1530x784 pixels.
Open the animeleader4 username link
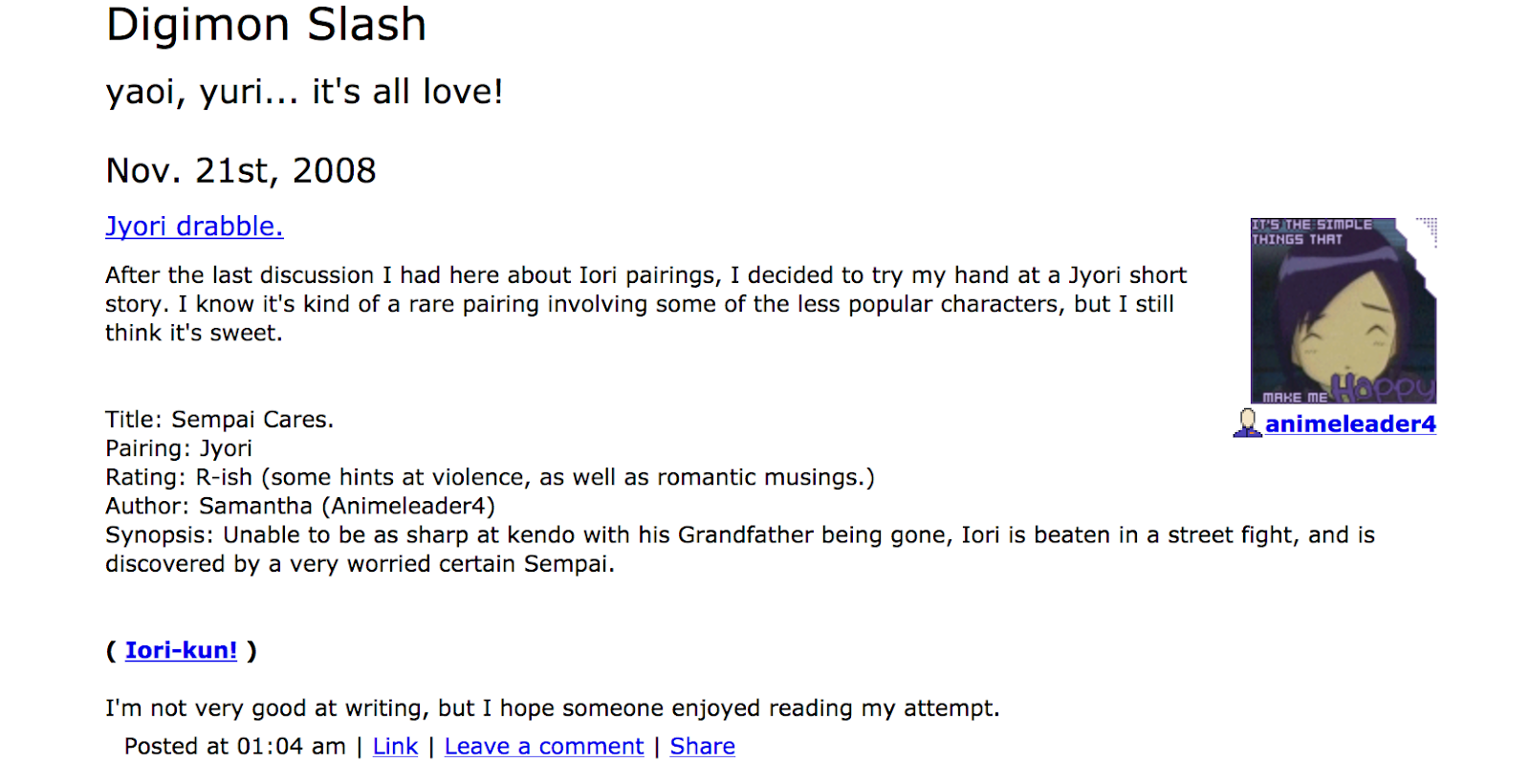(x=1350, y=424)
